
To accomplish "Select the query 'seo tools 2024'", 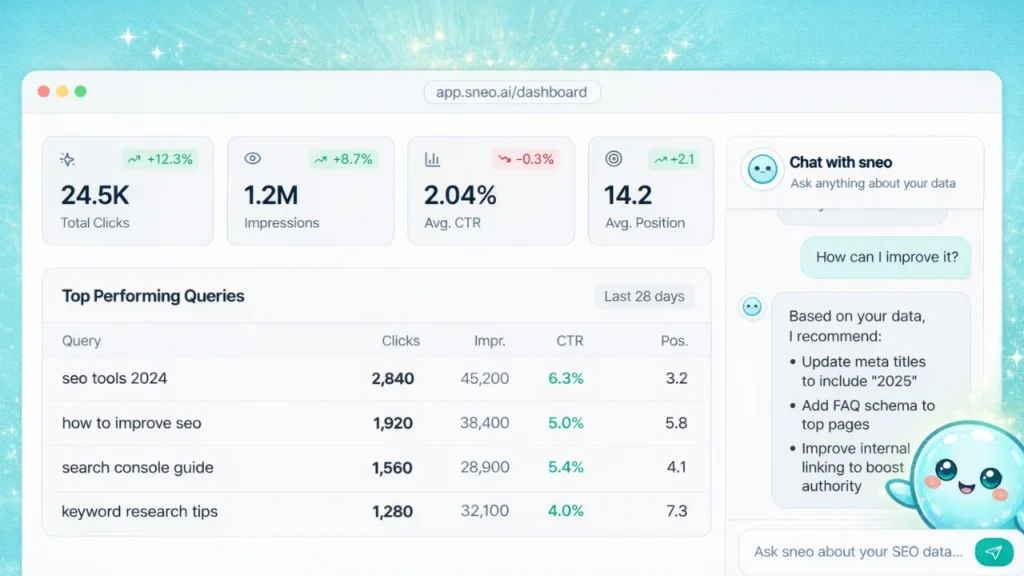I will coord(112,378).
